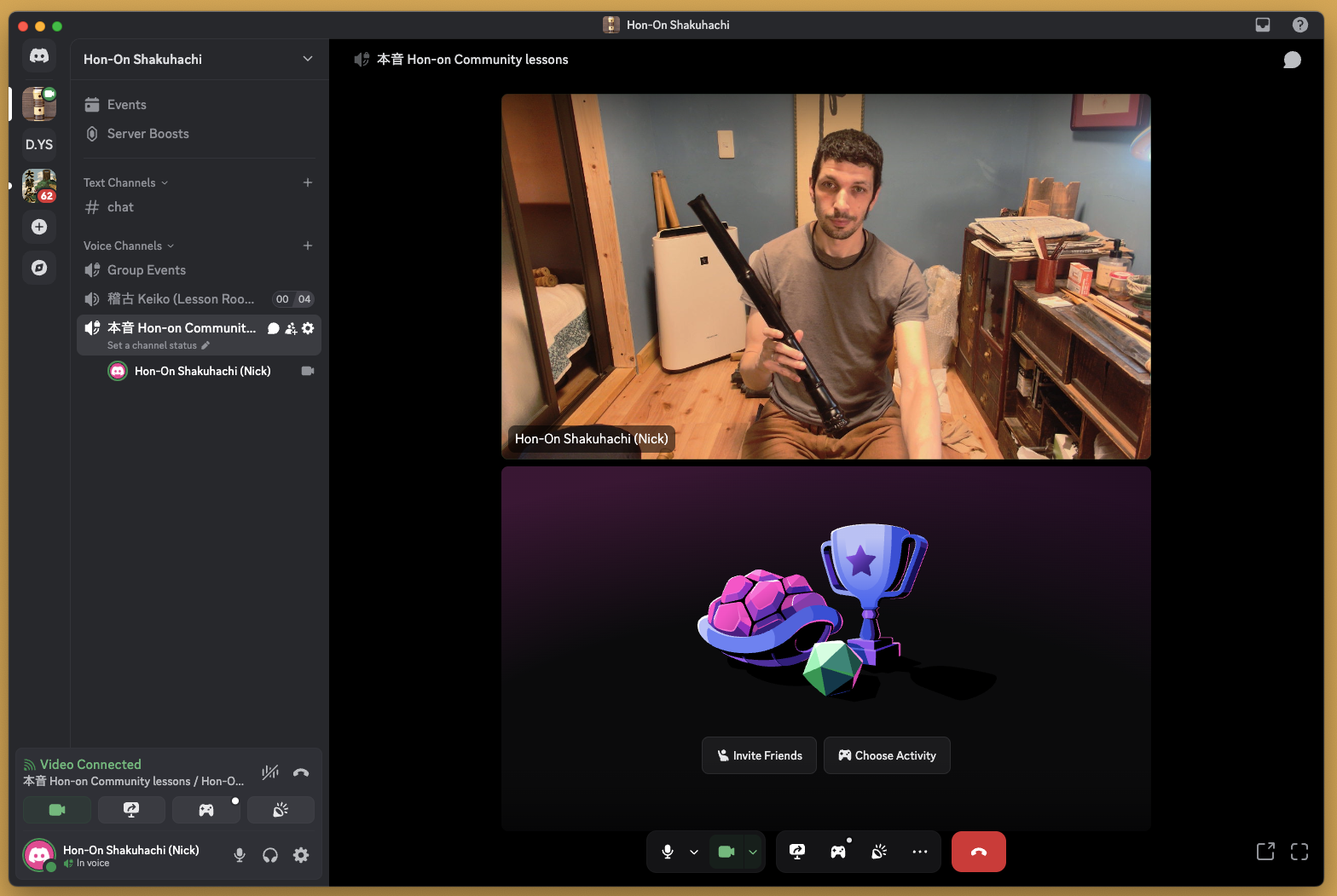Add a Server with plus icon

tap(39, 227)
